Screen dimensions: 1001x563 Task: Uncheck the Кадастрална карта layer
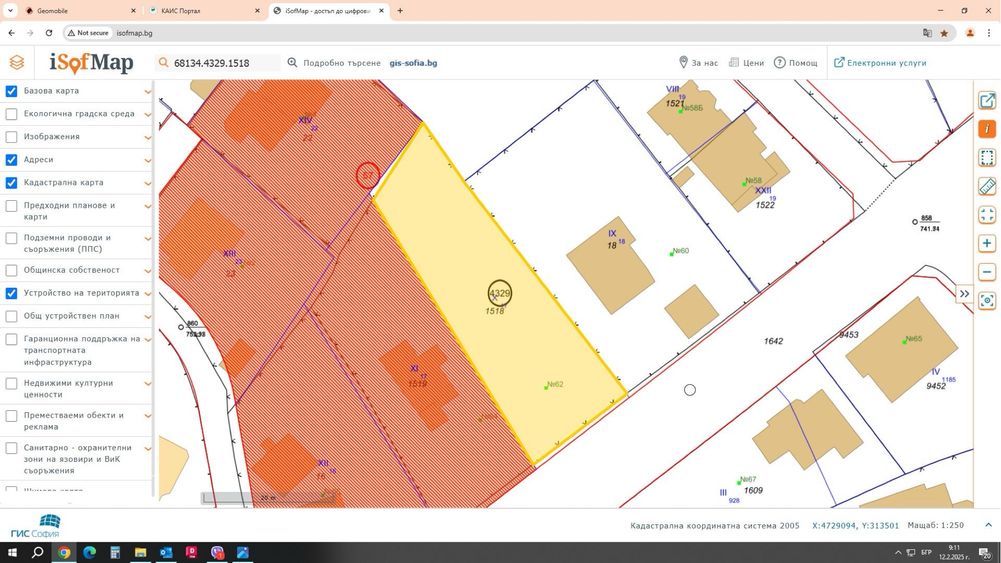(11, 183)
